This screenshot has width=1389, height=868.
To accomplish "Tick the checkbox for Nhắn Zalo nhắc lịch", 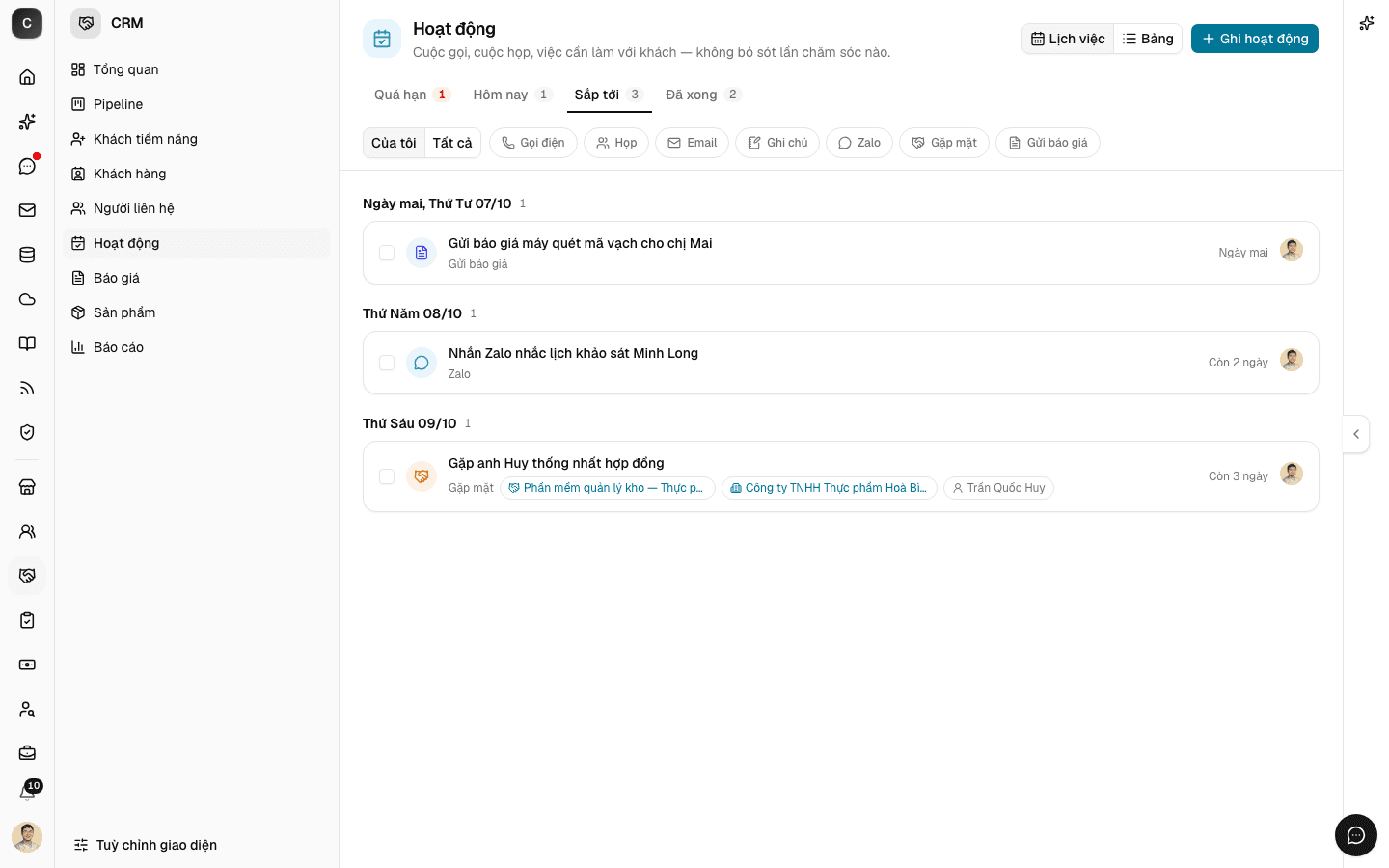I will coord(387,363).
